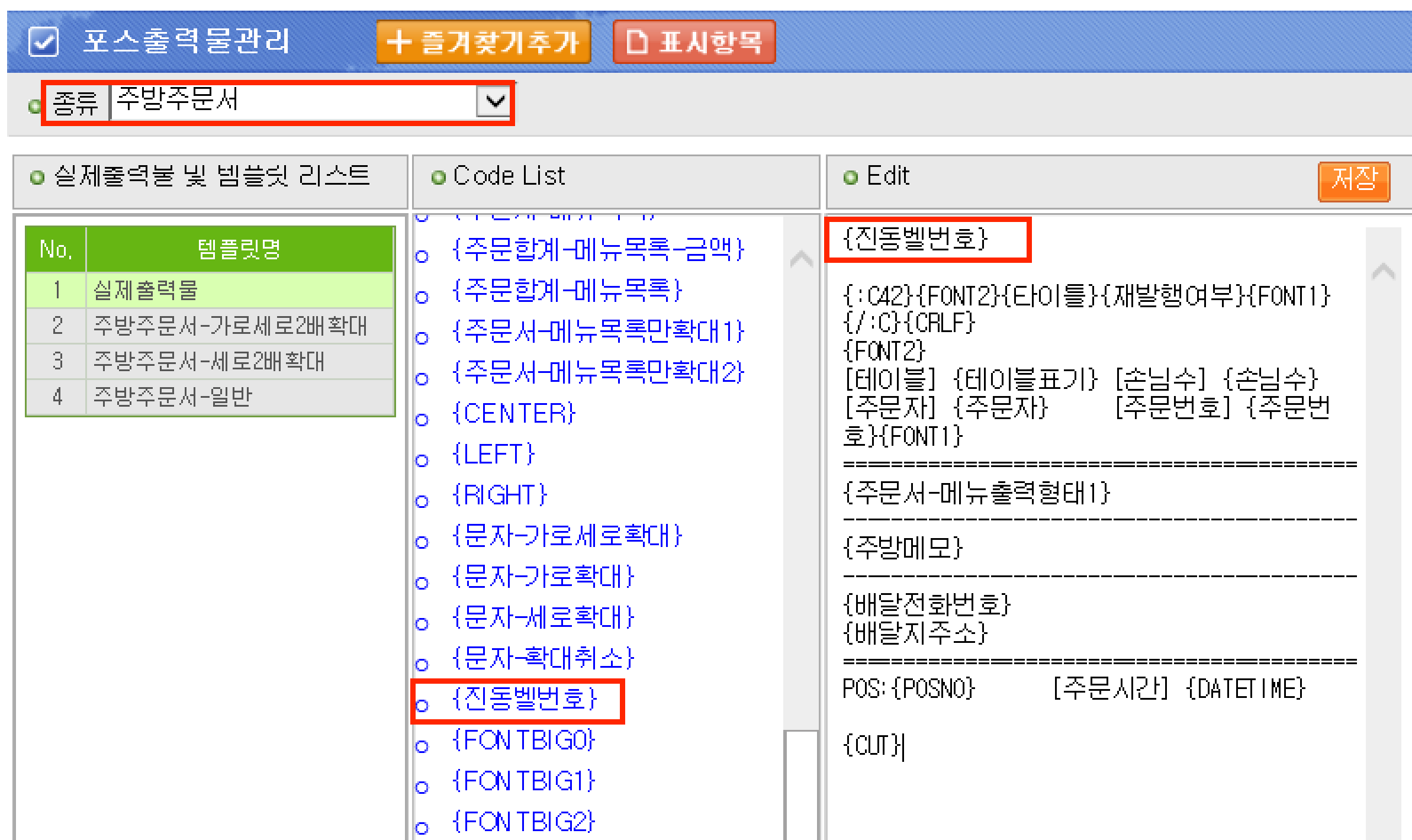
Task: Select radio bullet beside {RIGHT}
Action: (x=422, y=501)
